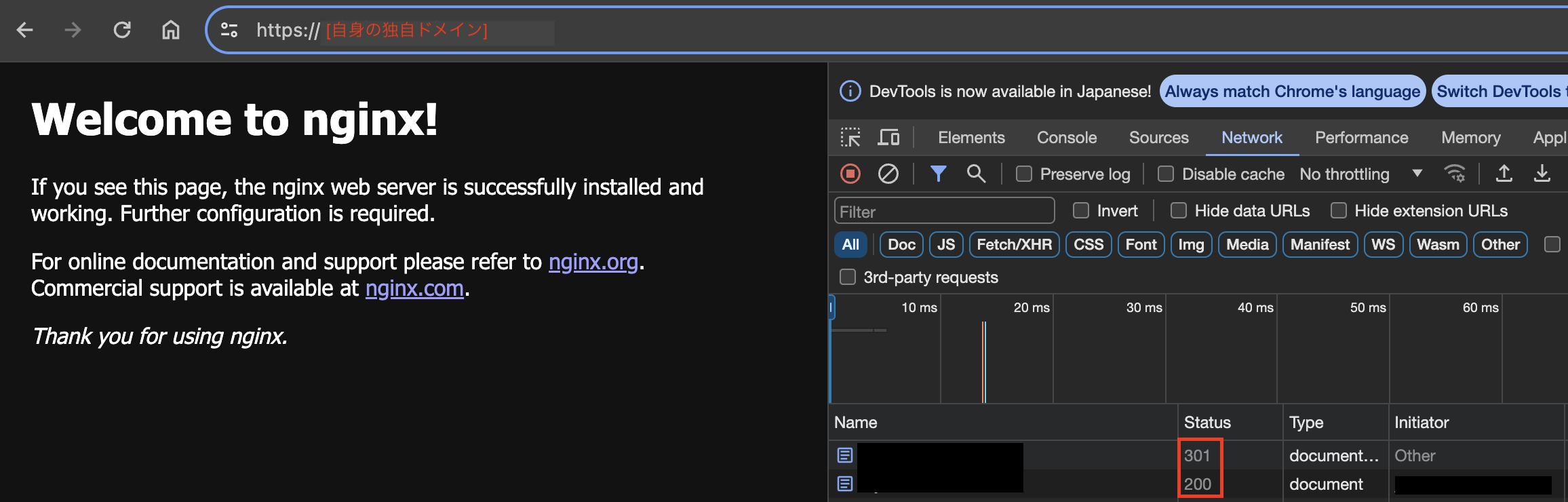Click the browser back arrow
1568x502 pixels.
pyautogui.click(x=25, y=30)
